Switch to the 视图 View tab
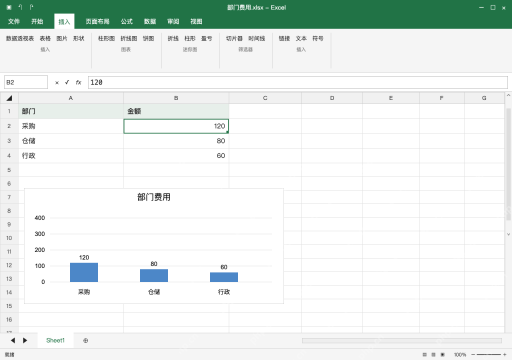 196,22
